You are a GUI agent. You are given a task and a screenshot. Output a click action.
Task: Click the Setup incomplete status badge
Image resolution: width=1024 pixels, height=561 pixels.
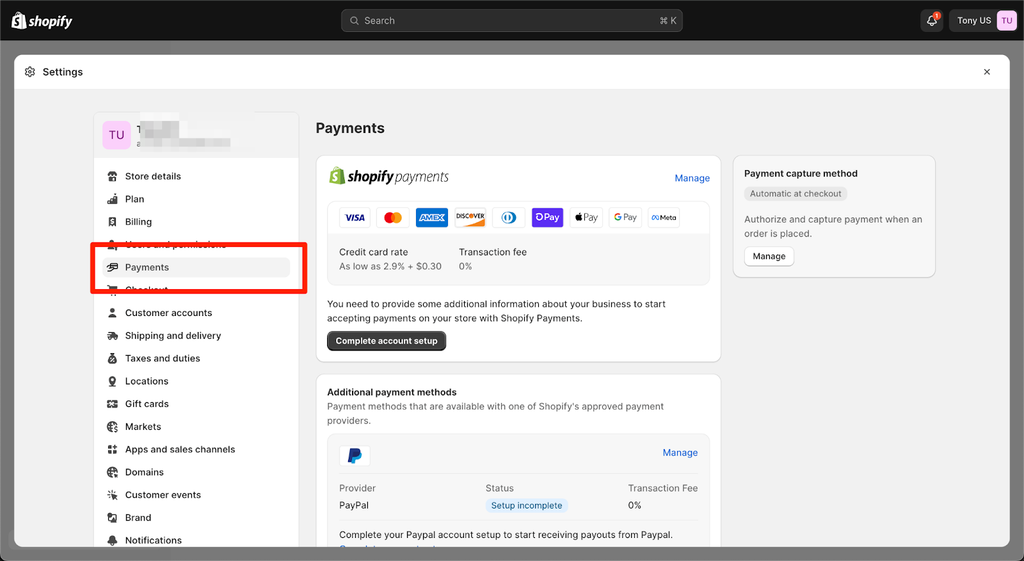(526, 505)
